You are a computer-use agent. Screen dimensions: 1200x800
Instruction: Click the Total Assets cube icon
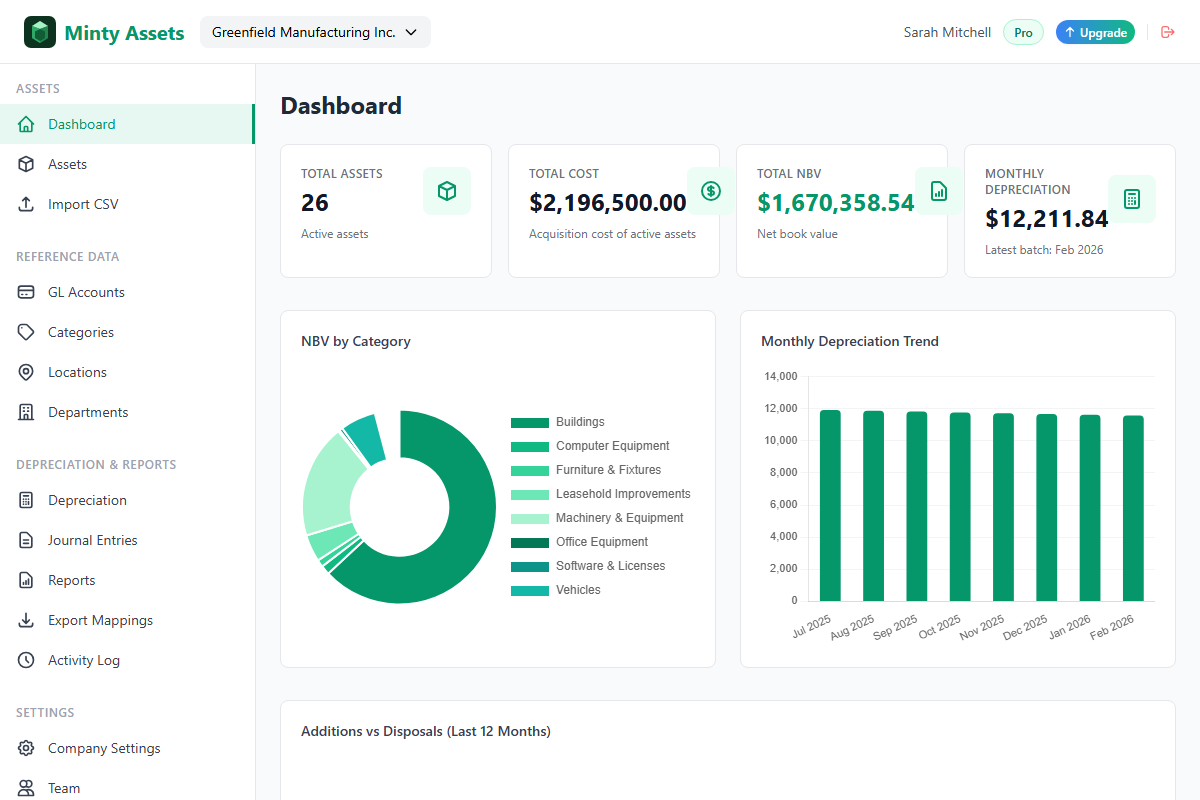pyautogui.click(x=447, y=191)
